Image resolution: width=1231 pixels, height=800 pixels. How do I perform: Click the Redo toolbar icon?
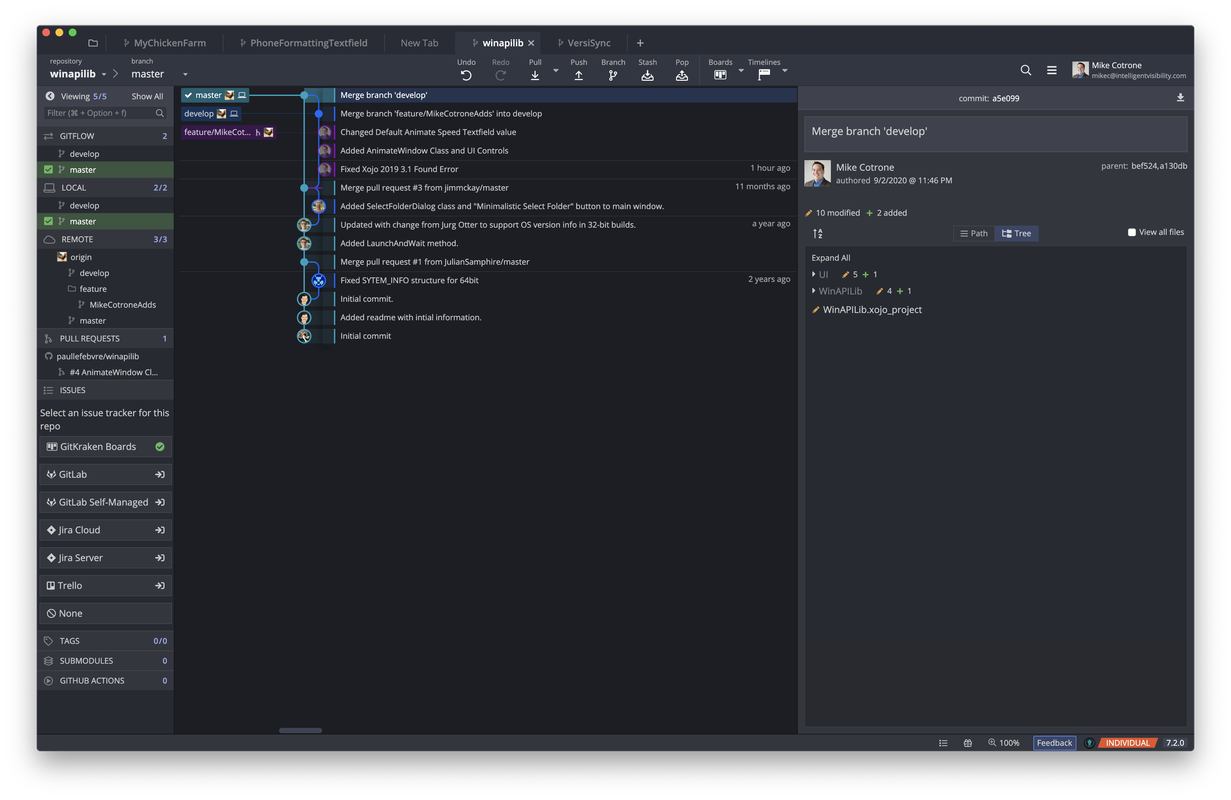click(x=500, y=75)
